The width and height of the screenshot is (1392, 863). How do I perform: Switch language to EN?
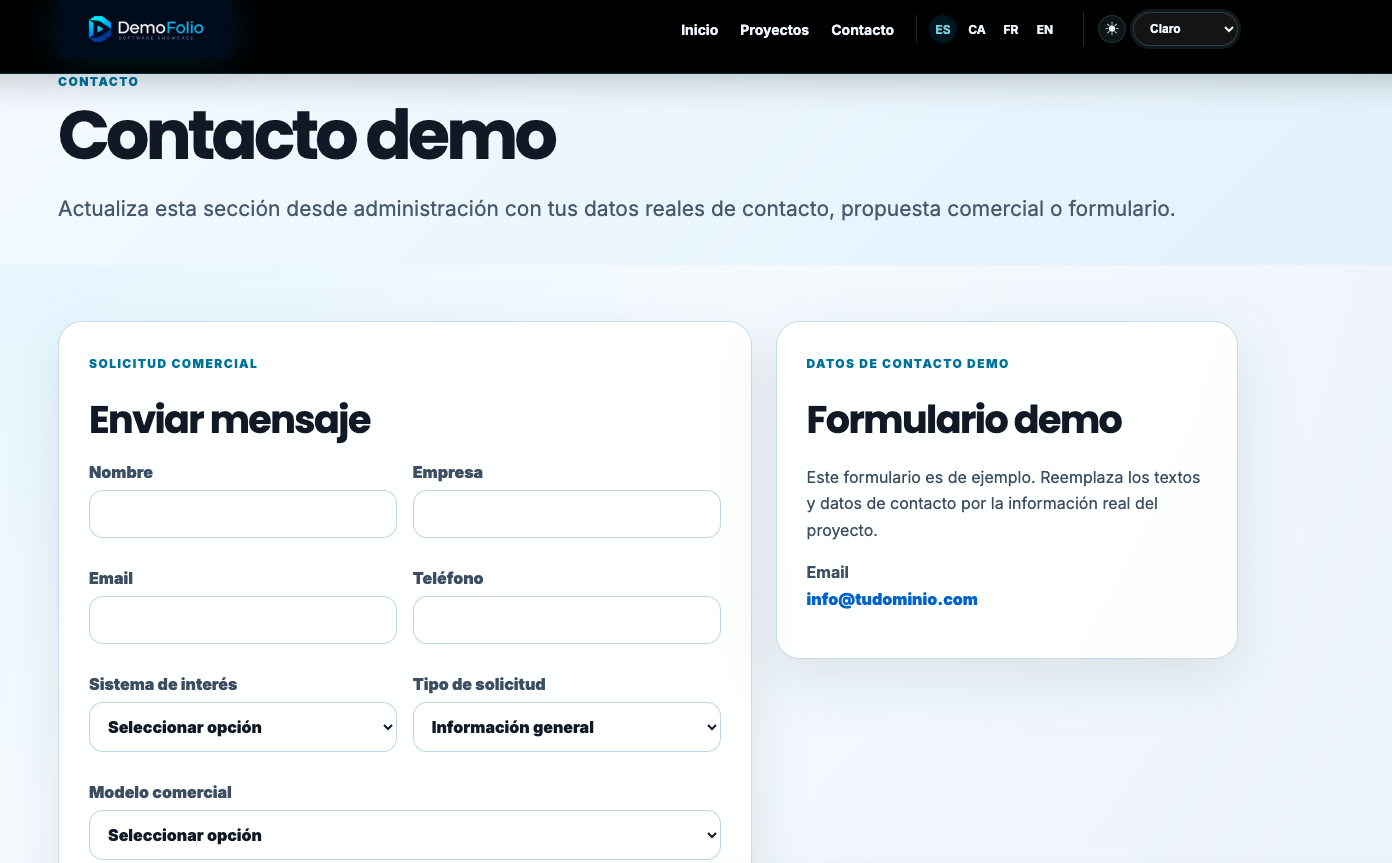point(1045,30)
